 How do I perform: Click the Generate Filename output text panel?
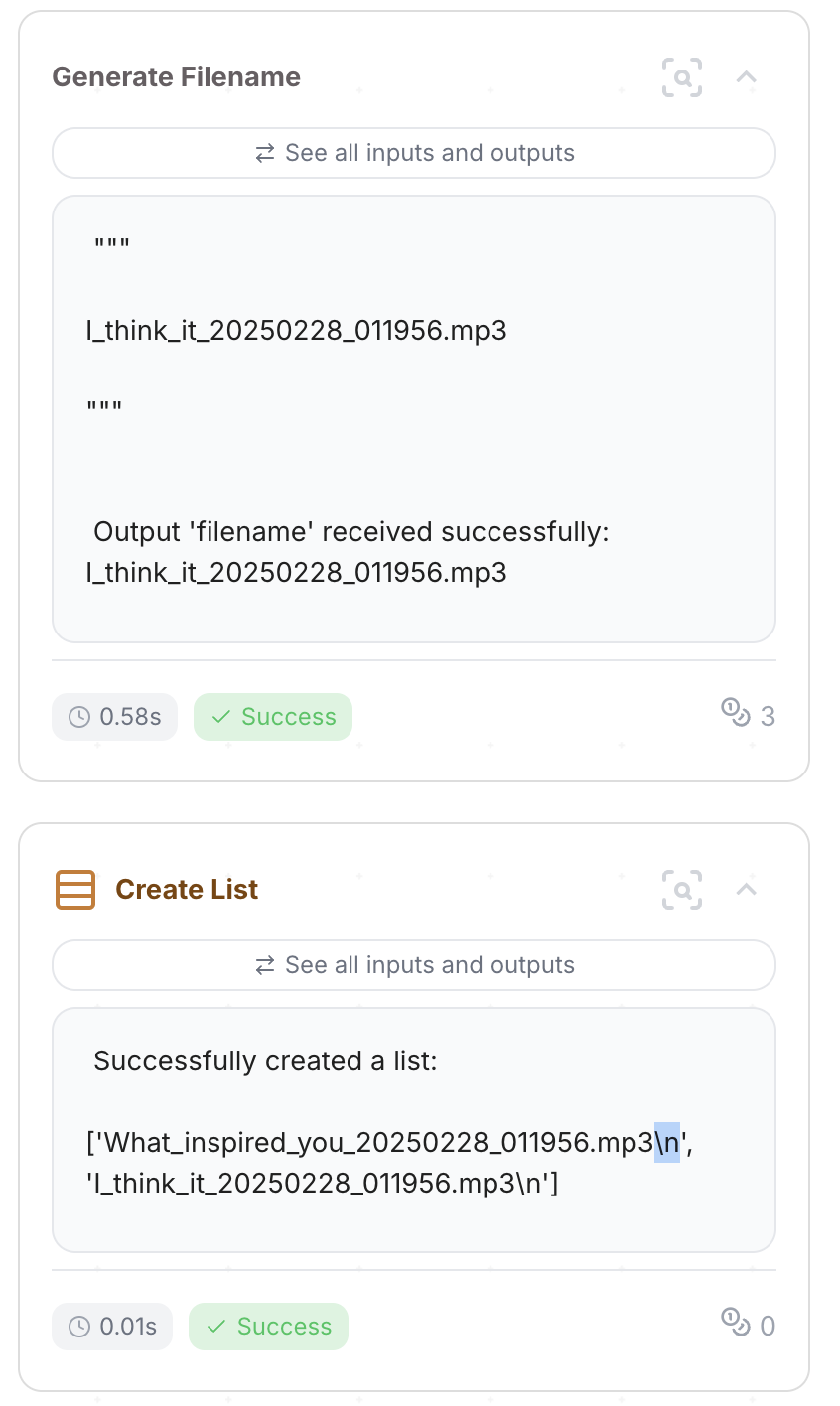[414, 419]
